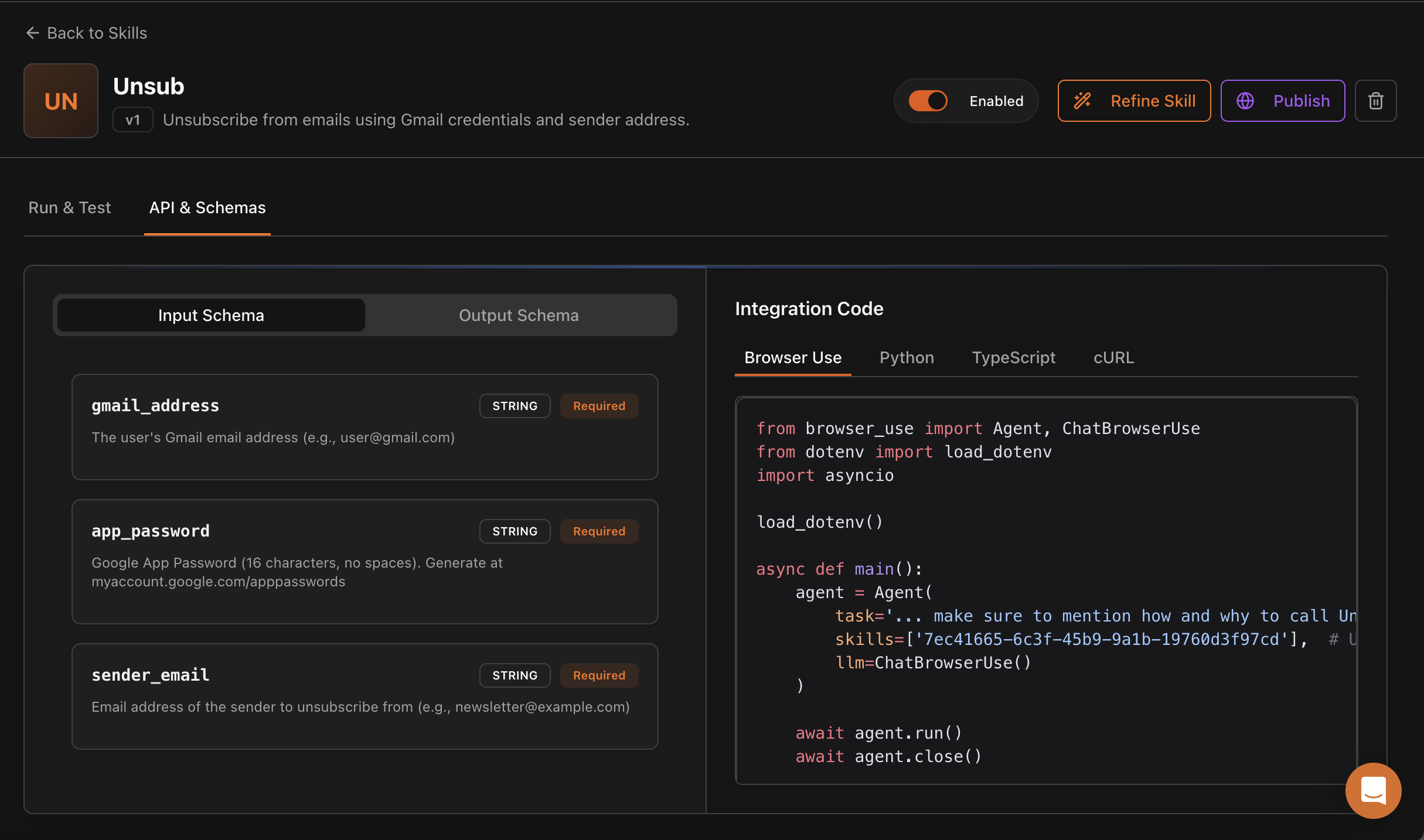The image size is (1424, 840).
Task: Click the gmail_address field card
Action: tap(364, 426)
